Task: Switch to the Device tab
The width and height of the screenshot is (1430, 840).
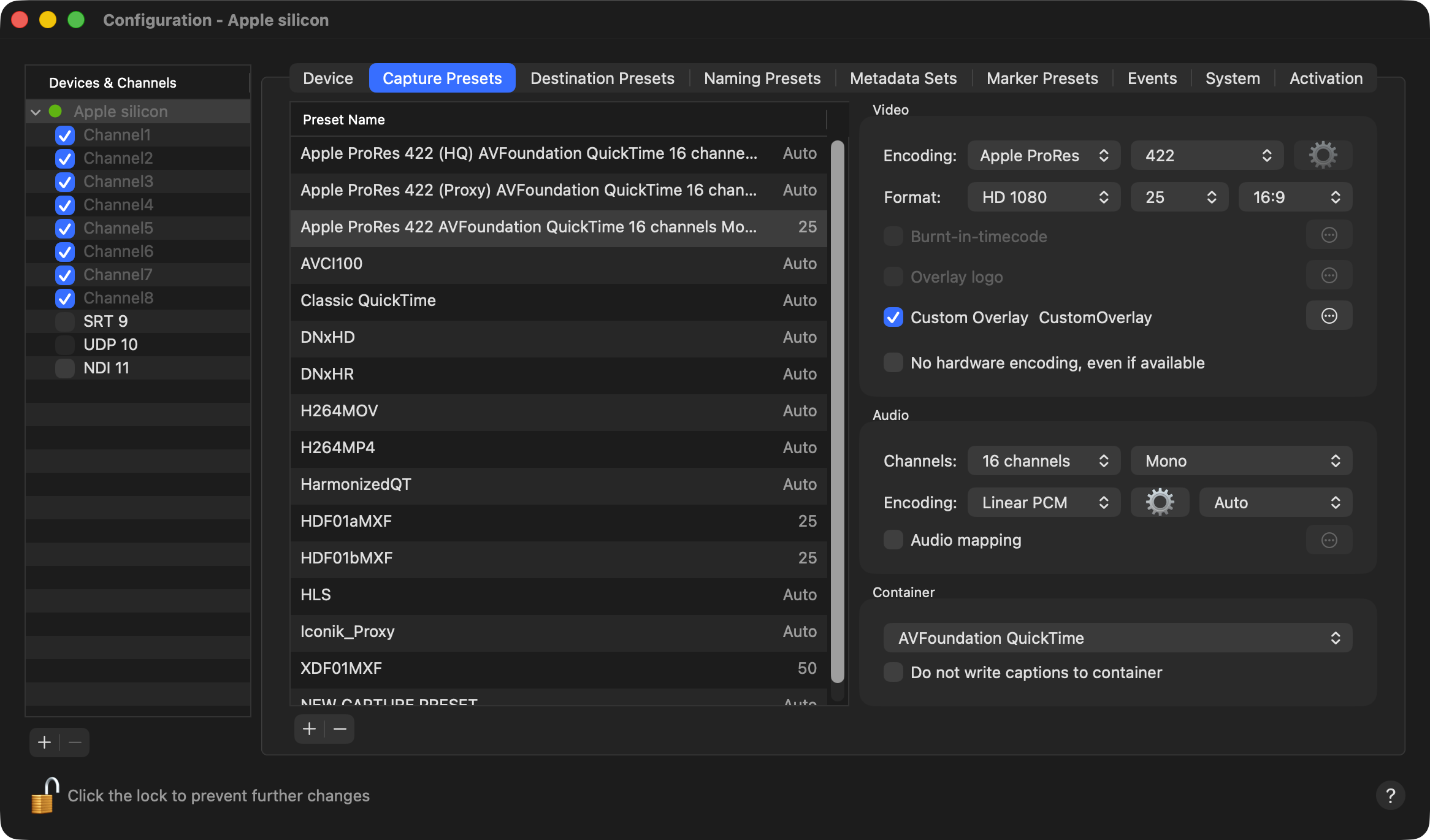Action: pos(328,78)
